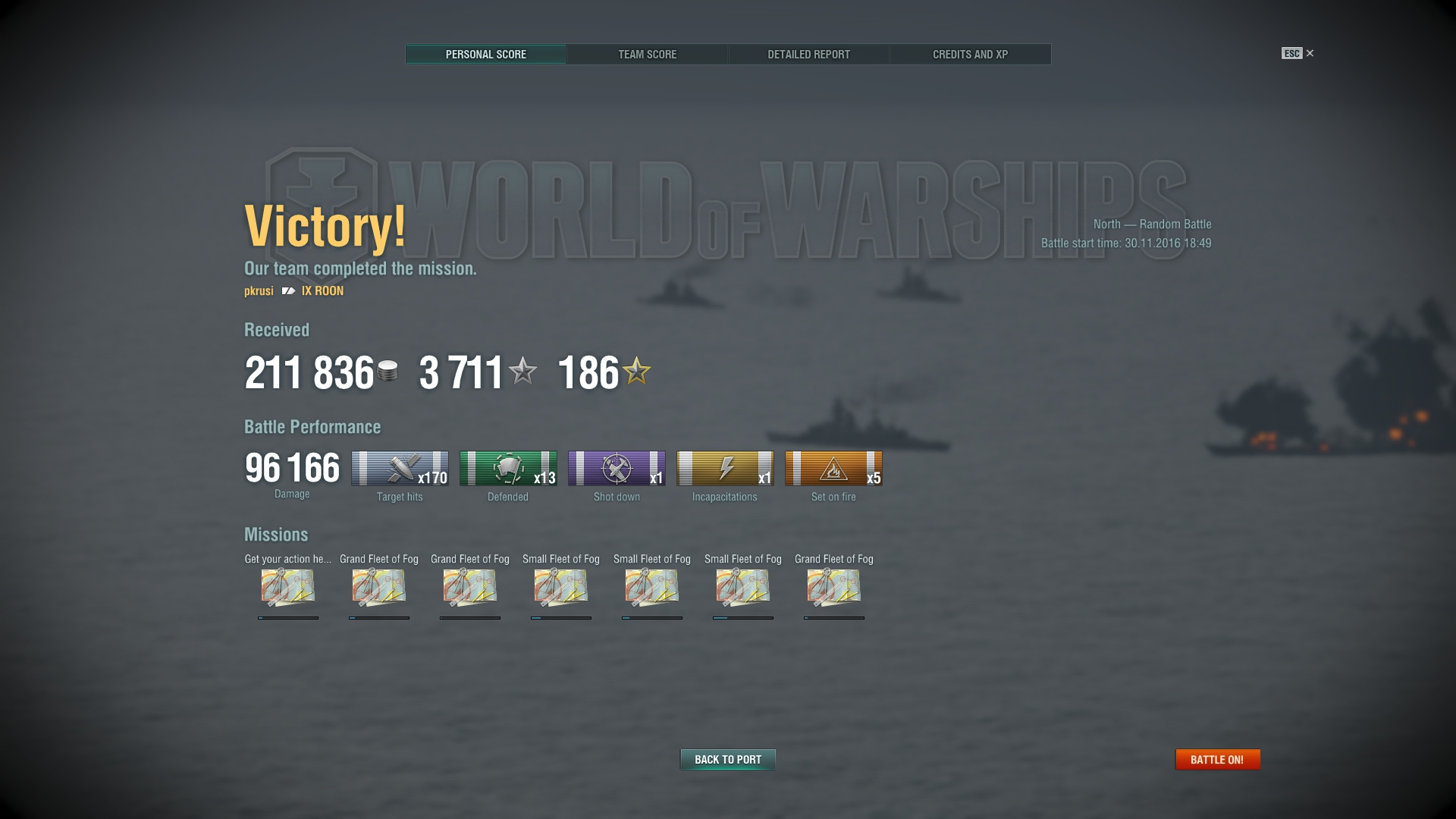
Task: Click the Back to Port button
Action: [728, 759]
